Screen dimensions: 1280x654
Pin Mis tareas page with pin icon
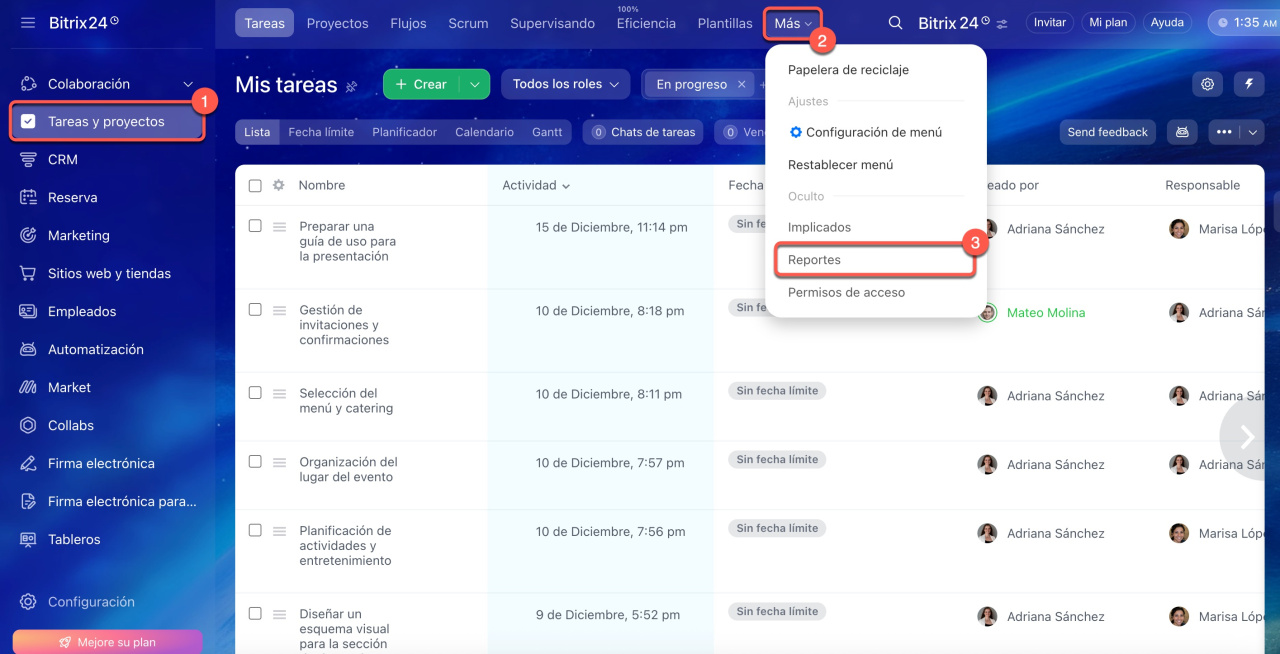pyautogui.click(x=351, y=87)
